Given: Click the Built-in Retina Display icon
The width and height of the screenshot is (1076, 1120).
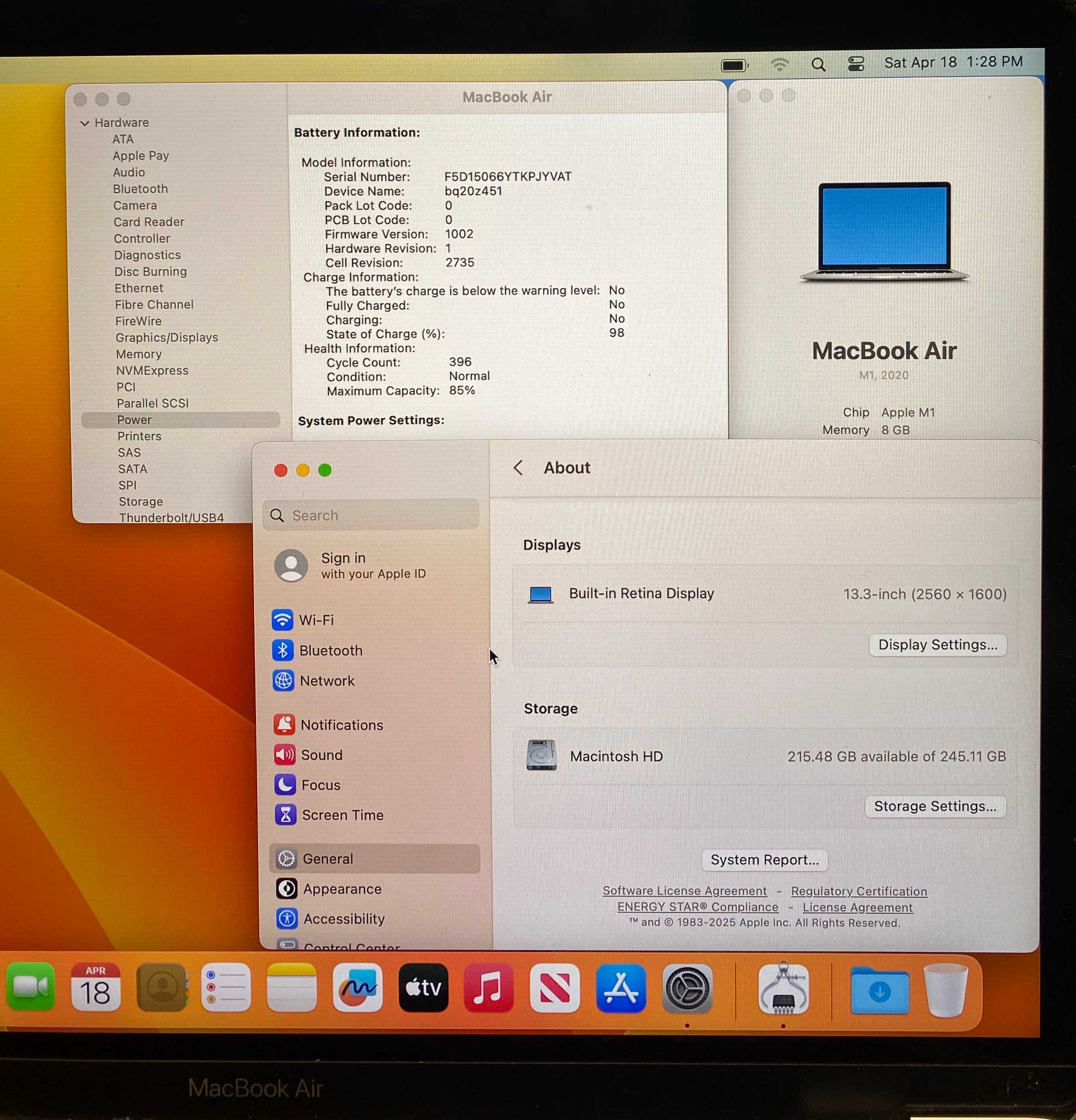Looking at the screenshot, I should (540, 594).
